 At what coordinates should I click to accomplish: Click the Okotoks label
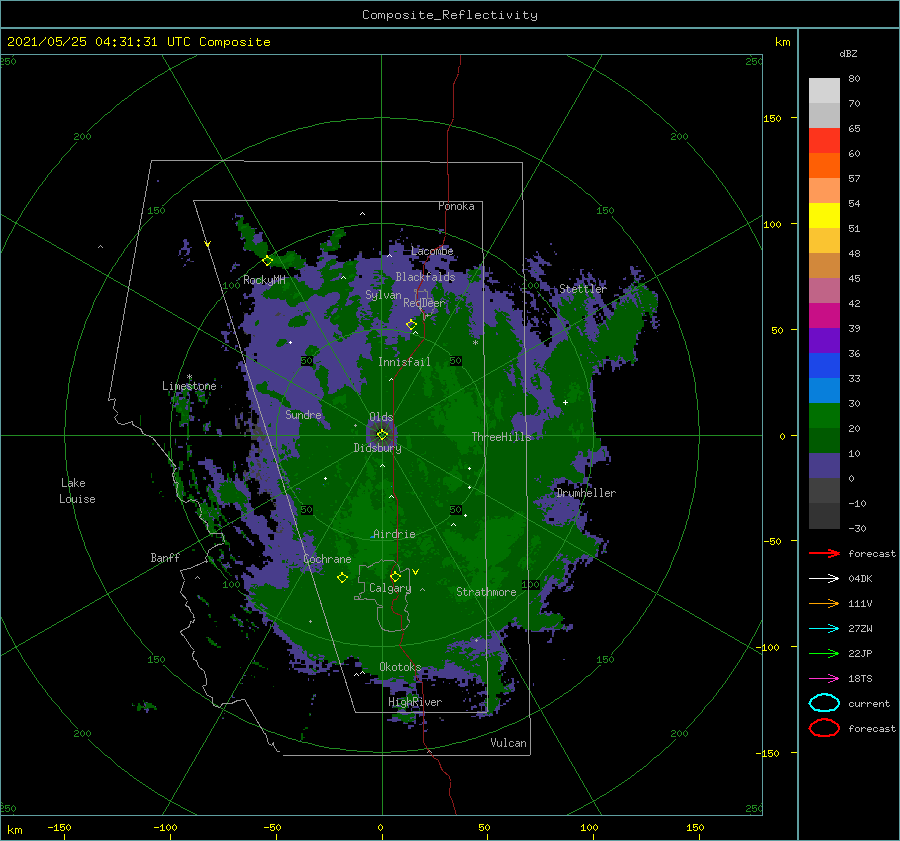[x=400, y=667]
